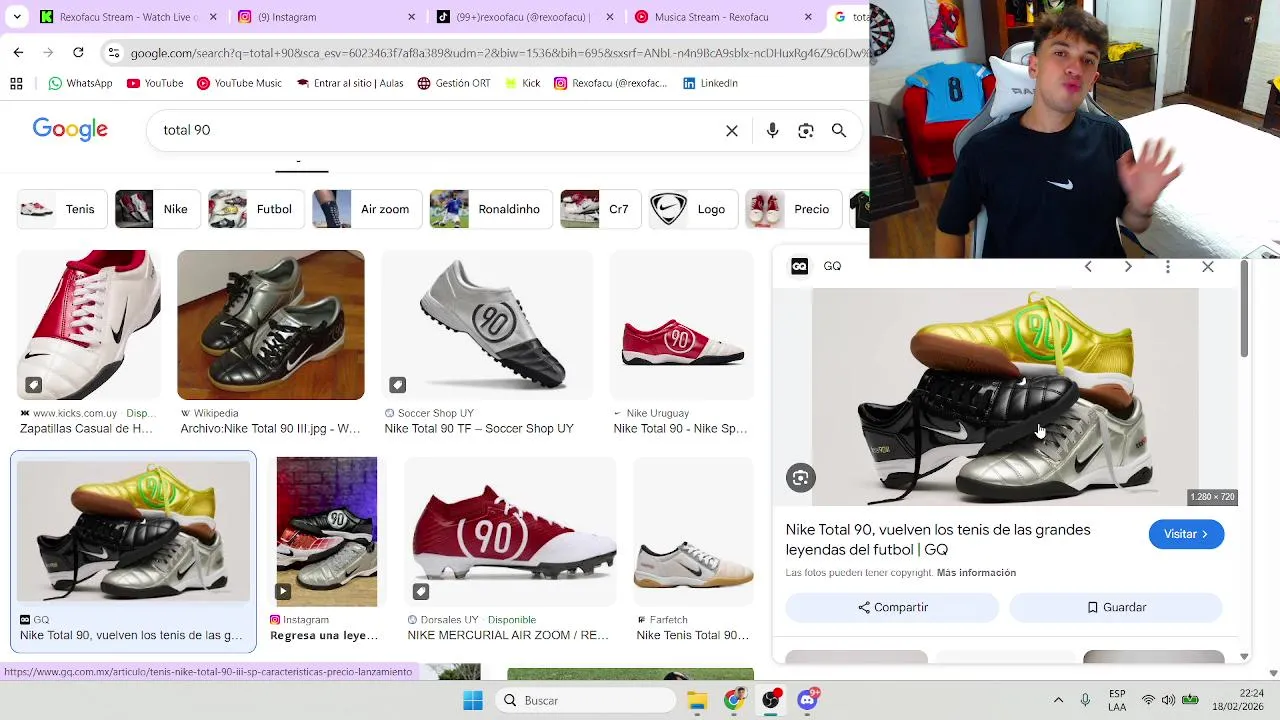Open tab search dropdown in Chrome

(x=16, y=17)
